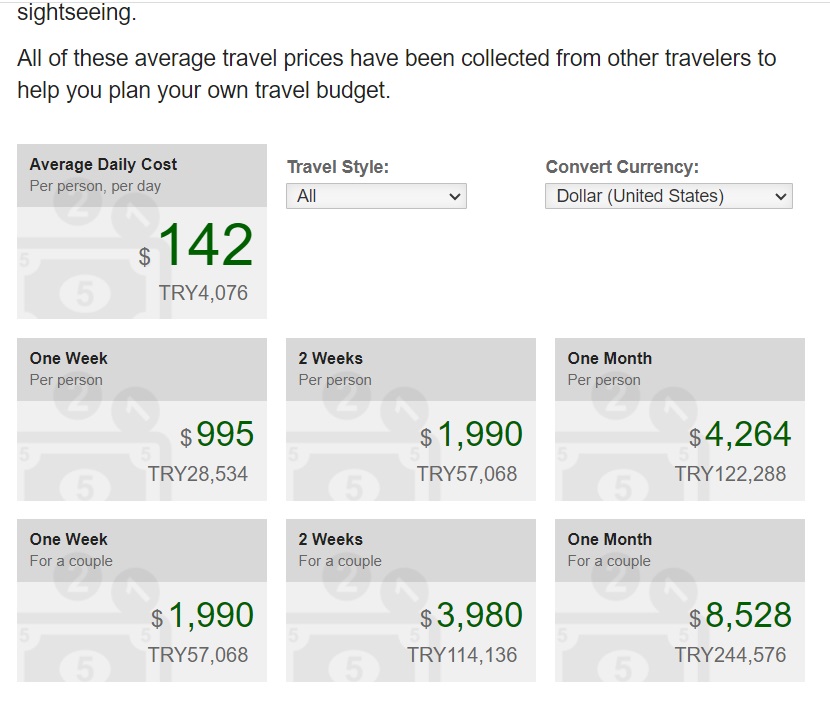Click the TRY244,576 amount
Screen dimensions: 830x703
730,655
